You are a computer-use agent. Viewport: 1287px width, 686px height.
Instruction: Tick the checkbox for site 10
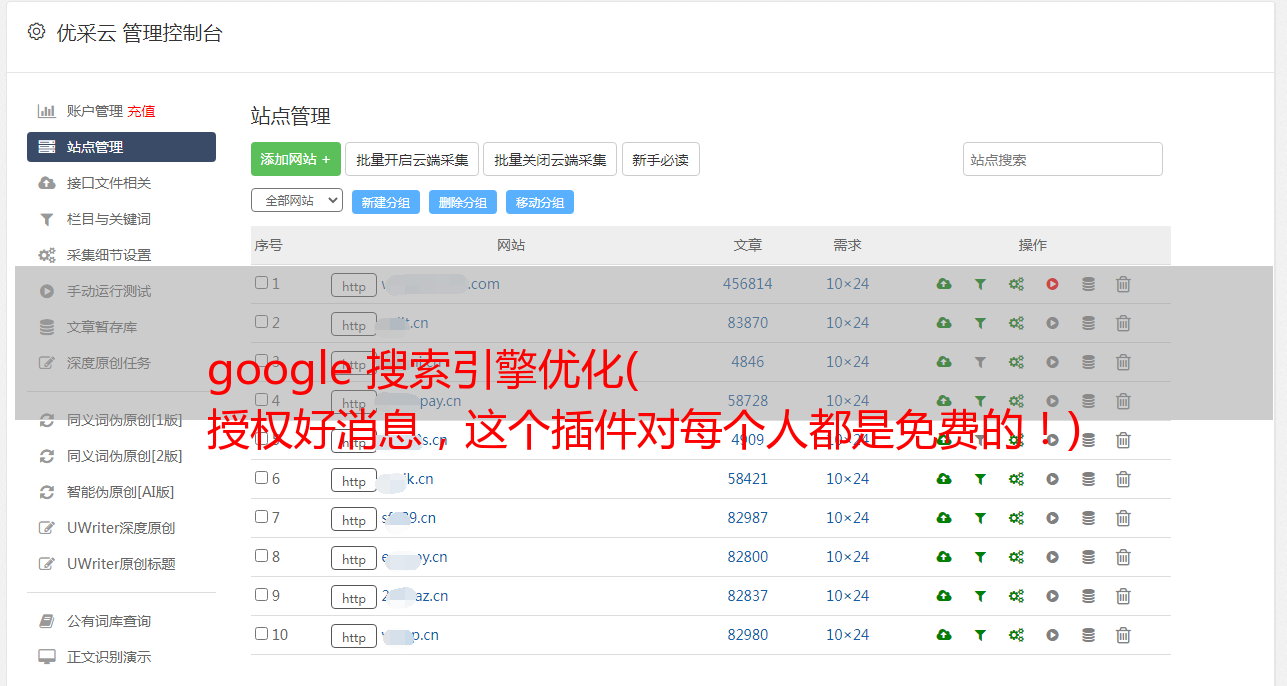pyautogui.click(x=261, y=634)
